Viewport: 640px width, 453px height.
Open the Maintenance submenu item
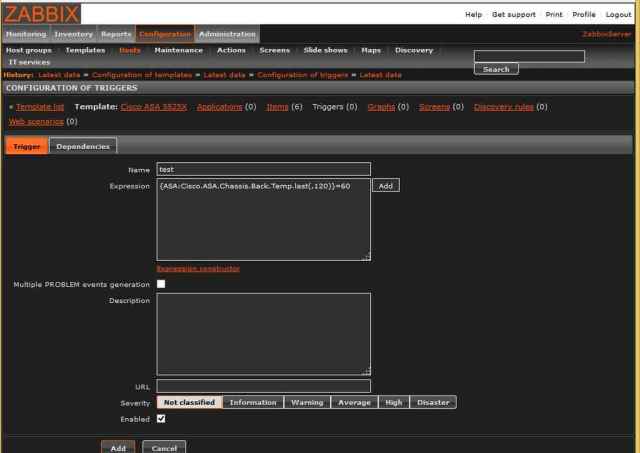click(x=178, y=50)
